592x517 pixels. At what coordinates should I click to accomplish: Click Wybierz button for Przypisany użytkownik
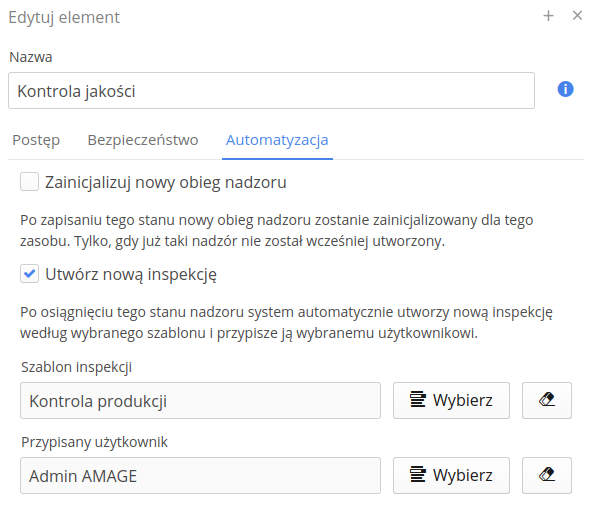point(451,475)
